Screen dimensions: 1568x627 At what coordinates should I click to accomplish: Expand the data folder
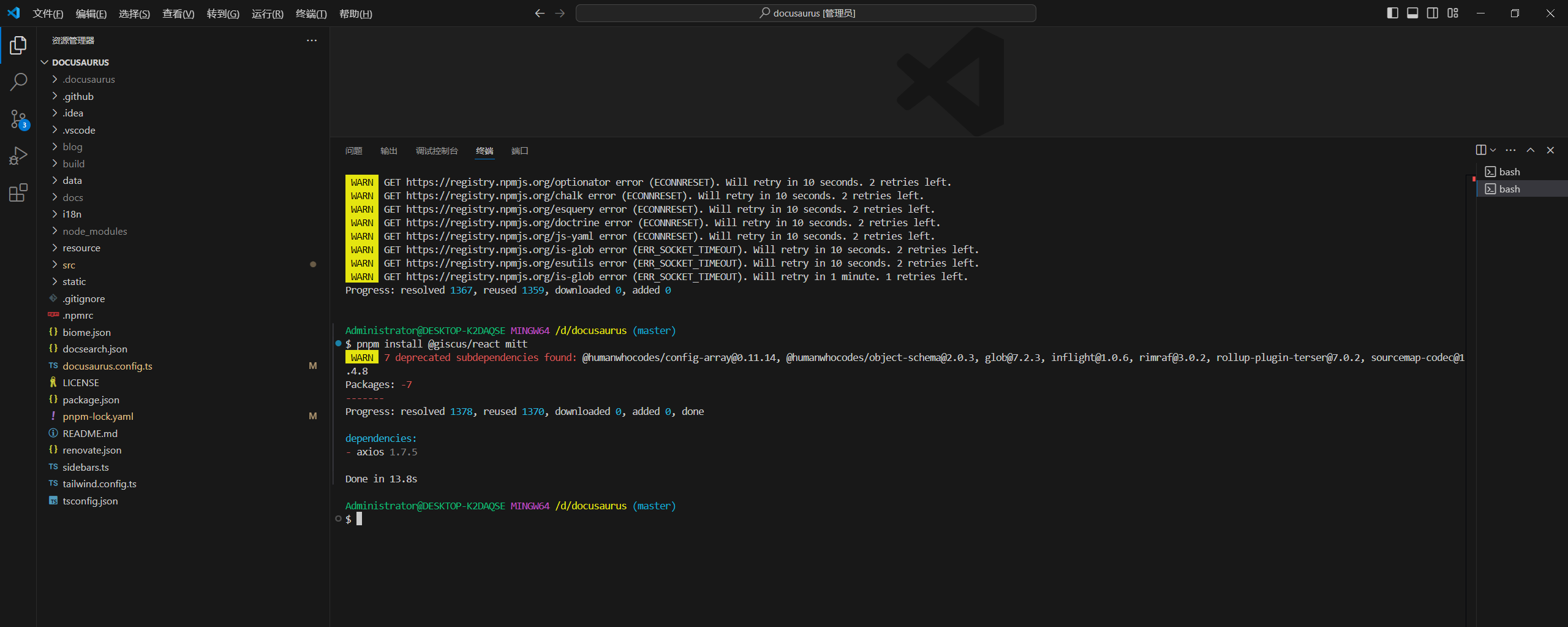point(183,180)
